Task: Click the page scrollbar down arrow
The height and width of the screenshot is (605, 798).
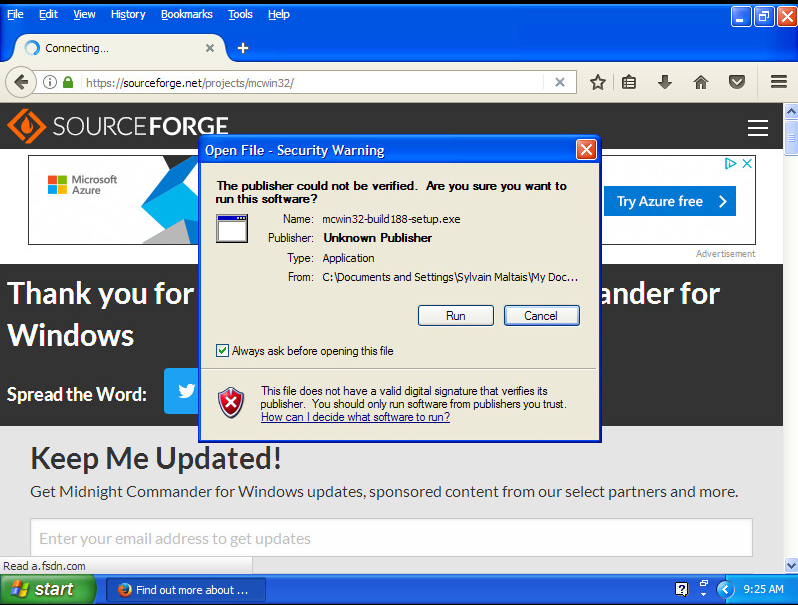Action: point(791,565)
